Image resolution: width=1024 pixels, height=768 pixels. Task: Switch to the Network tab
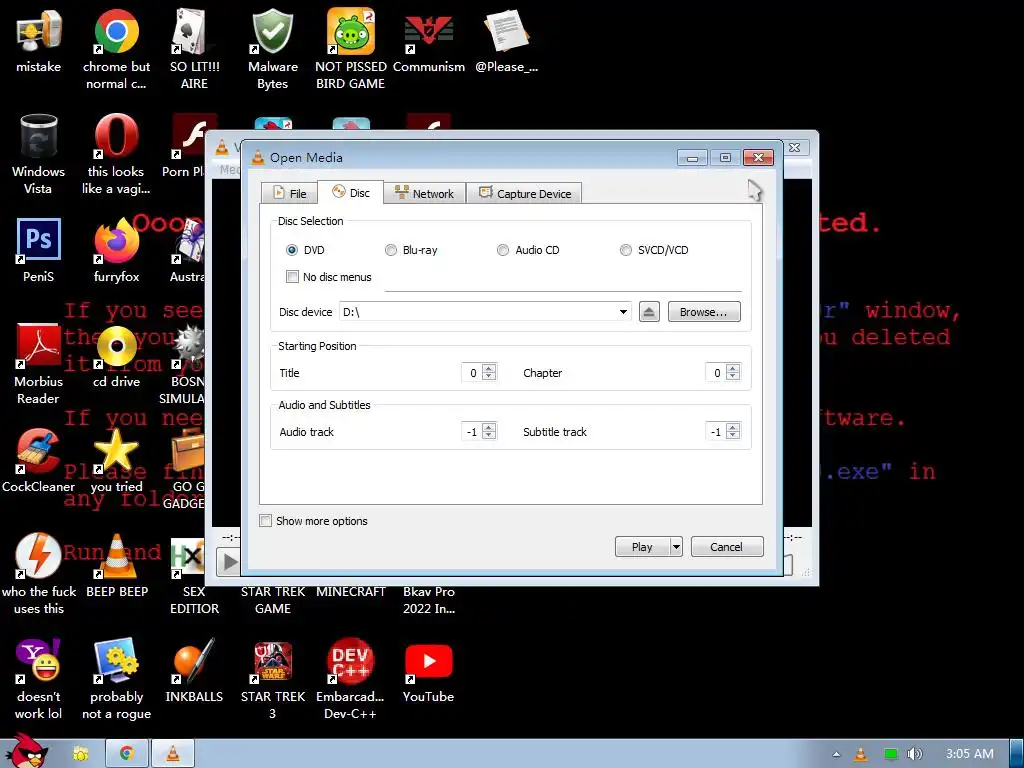tap(424, 193)
